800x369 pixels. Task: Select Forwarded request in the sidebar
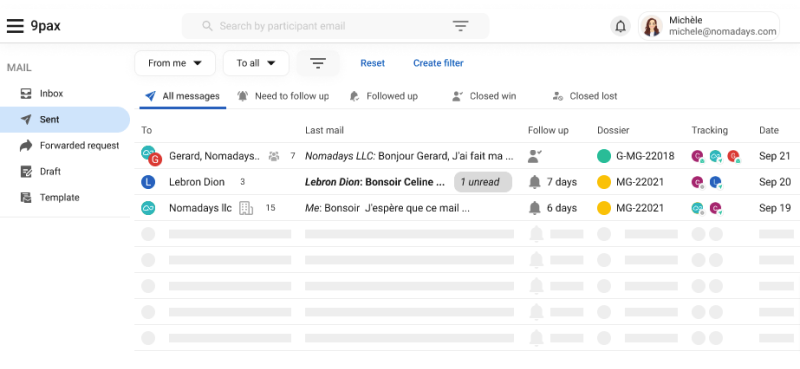click(65, 145)
